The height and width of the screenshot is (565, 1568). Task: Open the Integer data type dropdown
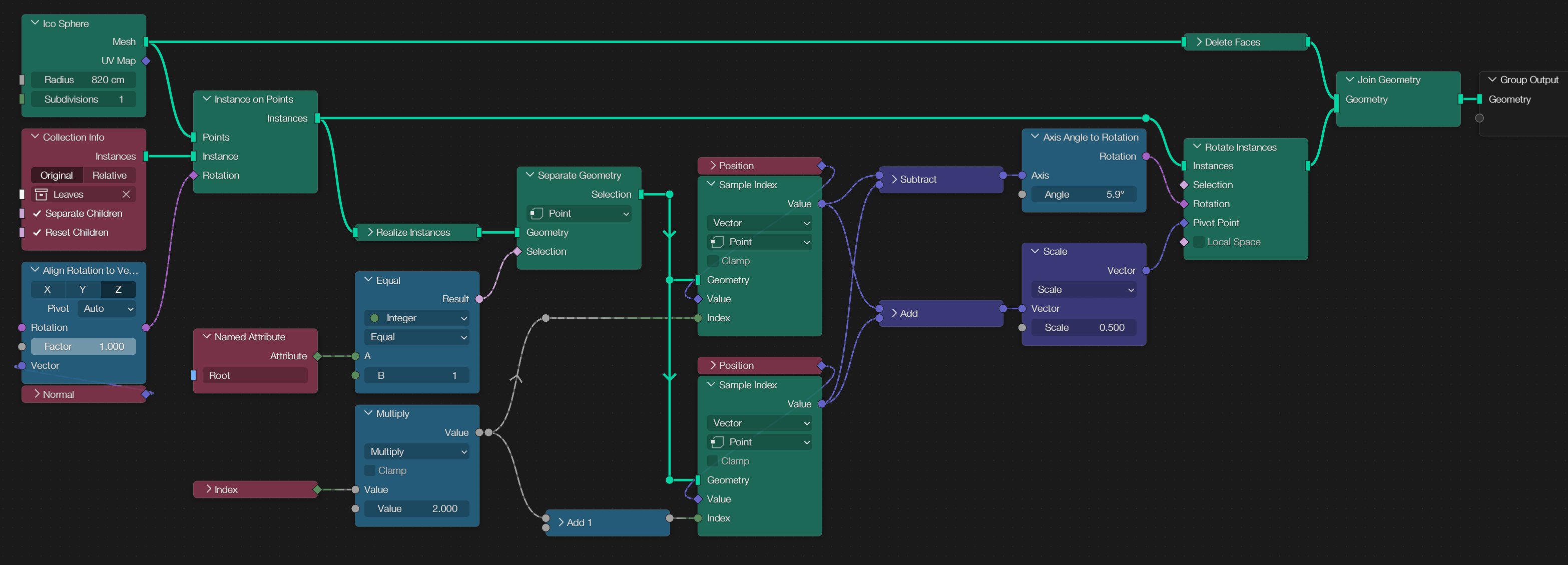click(417, 318)
